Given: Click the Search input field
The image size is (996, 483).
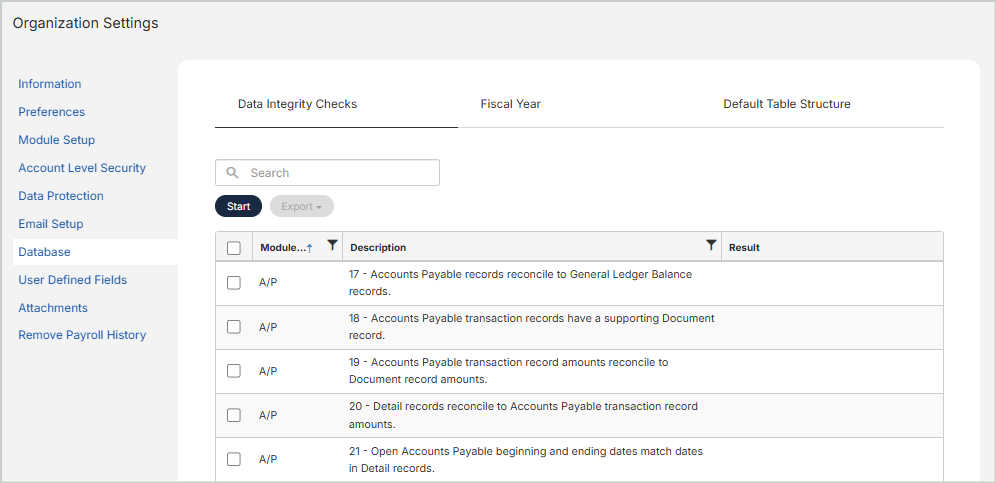Looking at the screenshot, I should tap(340, 173).
